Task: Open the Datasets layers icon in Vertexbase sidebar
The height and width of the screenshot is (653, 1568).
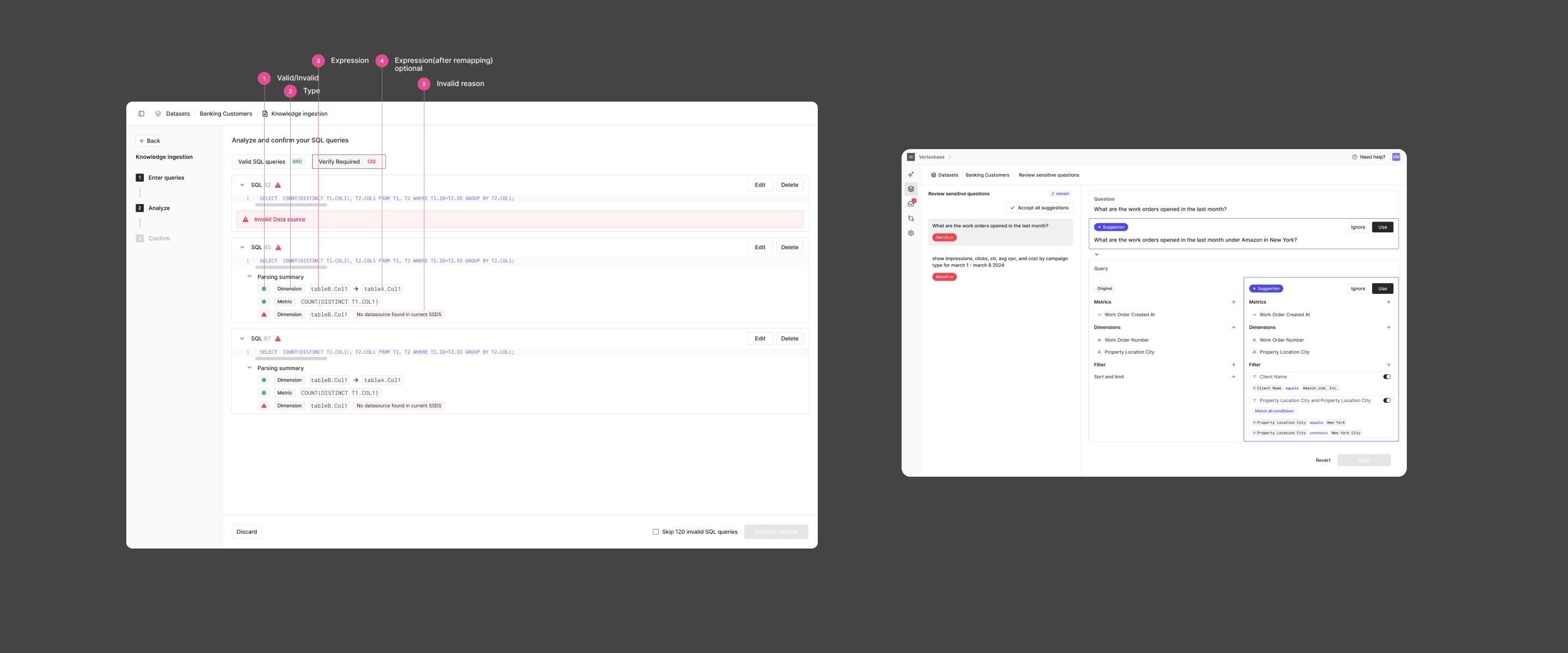Action: [x=911, y=189]
